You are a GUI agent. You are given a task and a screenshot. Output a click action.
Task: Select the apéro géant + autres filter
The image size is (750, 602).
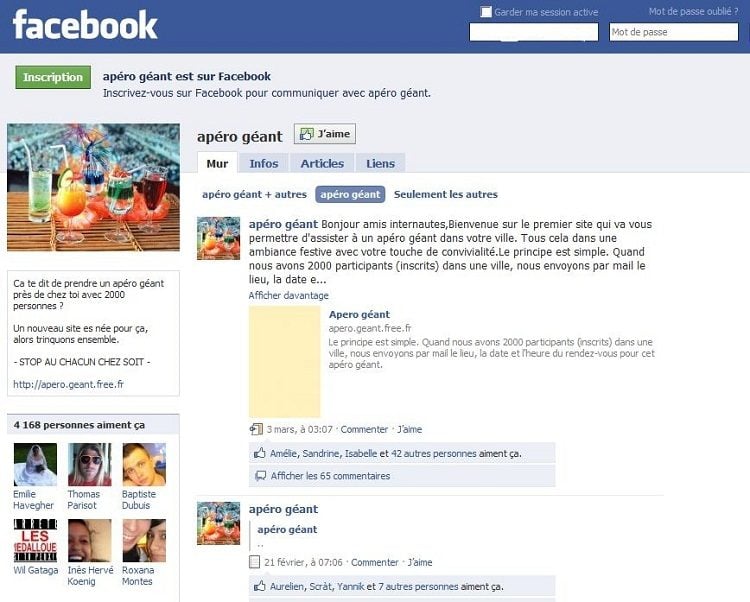(254, 195)
